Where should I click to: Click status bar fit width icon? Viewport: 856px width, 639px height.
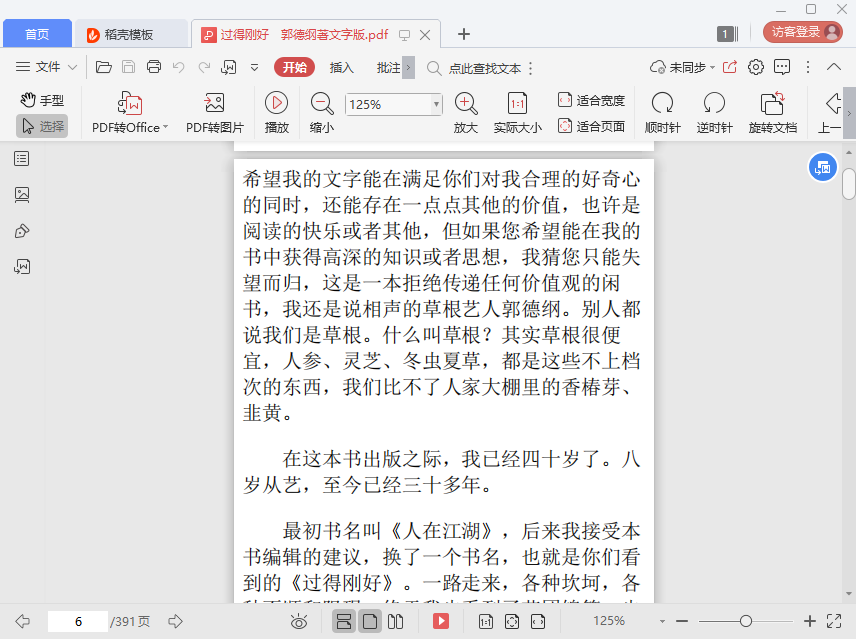538,622
